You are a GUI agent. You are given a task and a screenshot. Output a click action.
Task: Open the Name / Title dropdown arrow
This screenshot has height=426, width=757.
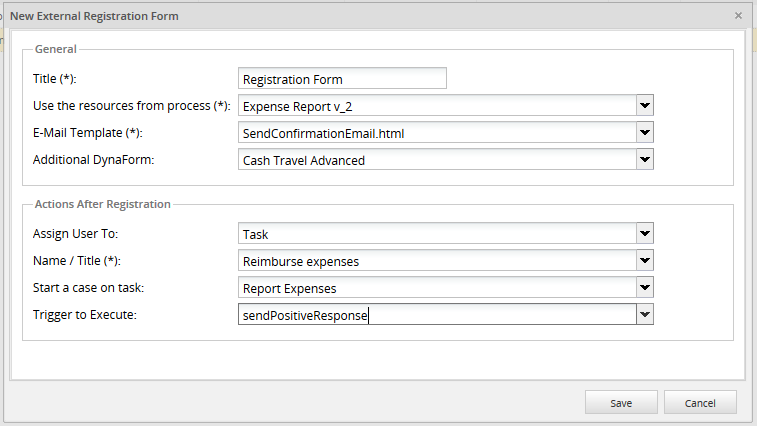coord(645,261)
